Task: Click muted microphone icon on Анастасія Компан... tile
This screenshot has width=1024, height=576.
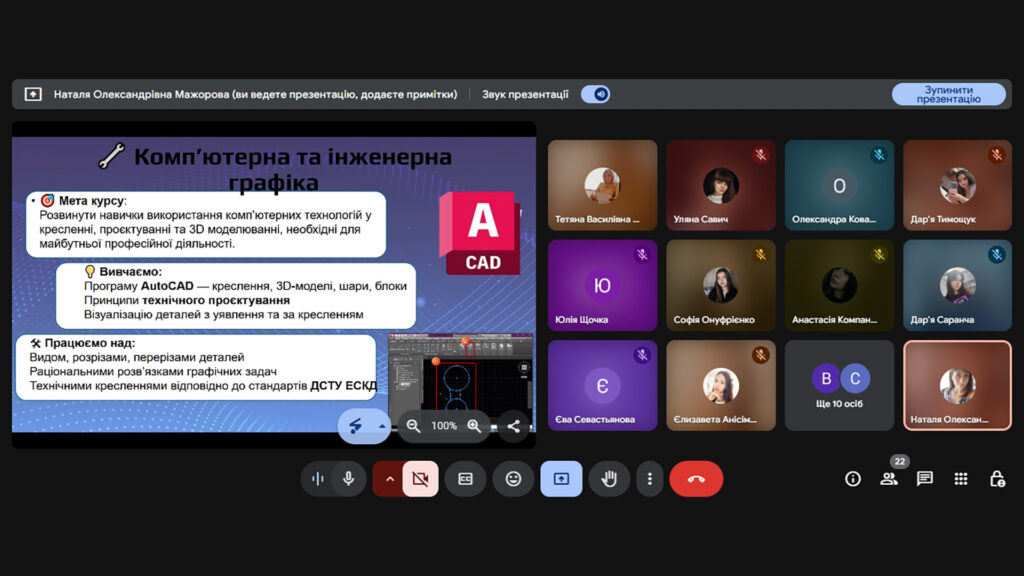Action: click(x=879, y=255)
